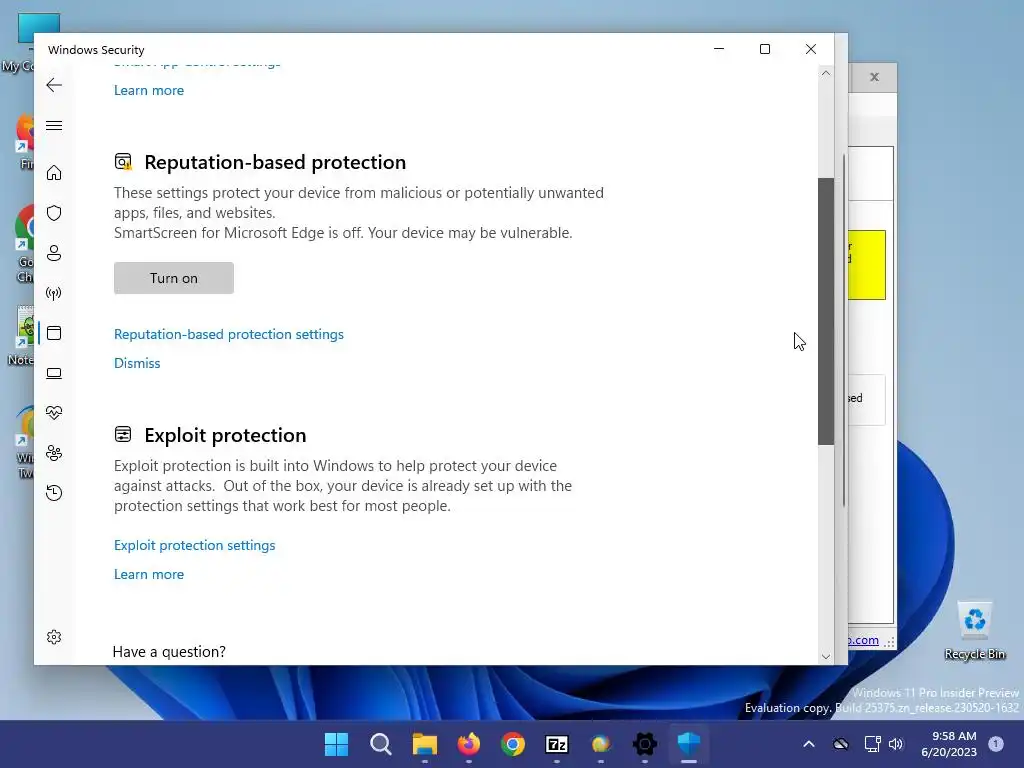Image resolution: width=1024 pixels, height=768 pixels.
Task: Open Settings gear app on taskbar
Action: tap(645, 744)
